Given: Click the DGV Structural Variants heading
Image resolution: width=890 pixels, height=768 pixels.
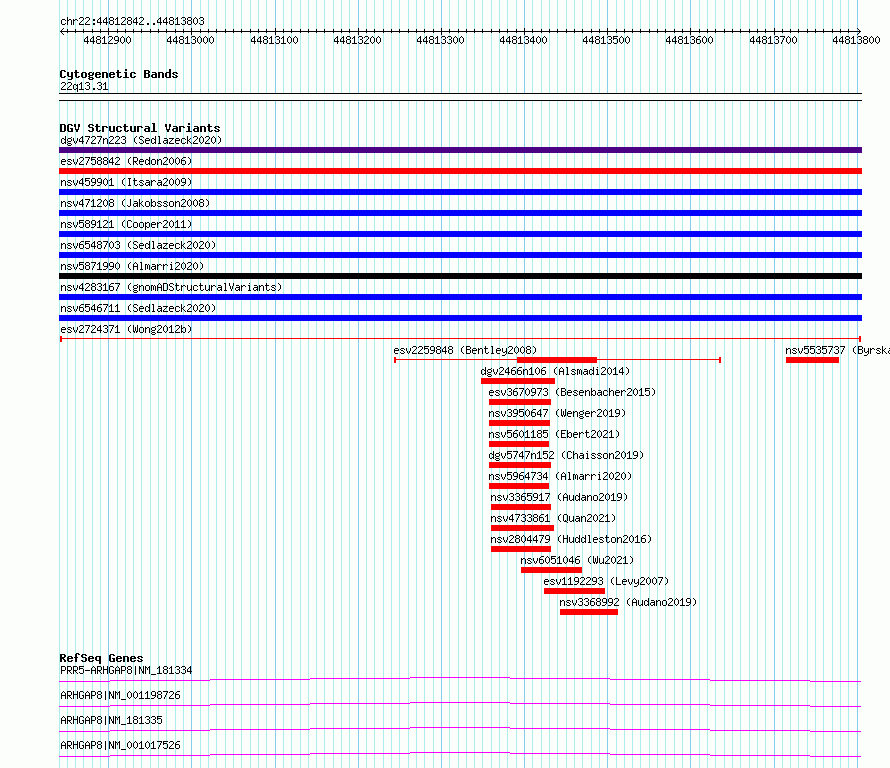Looking at the screenshot, I should tap(140, 128).
